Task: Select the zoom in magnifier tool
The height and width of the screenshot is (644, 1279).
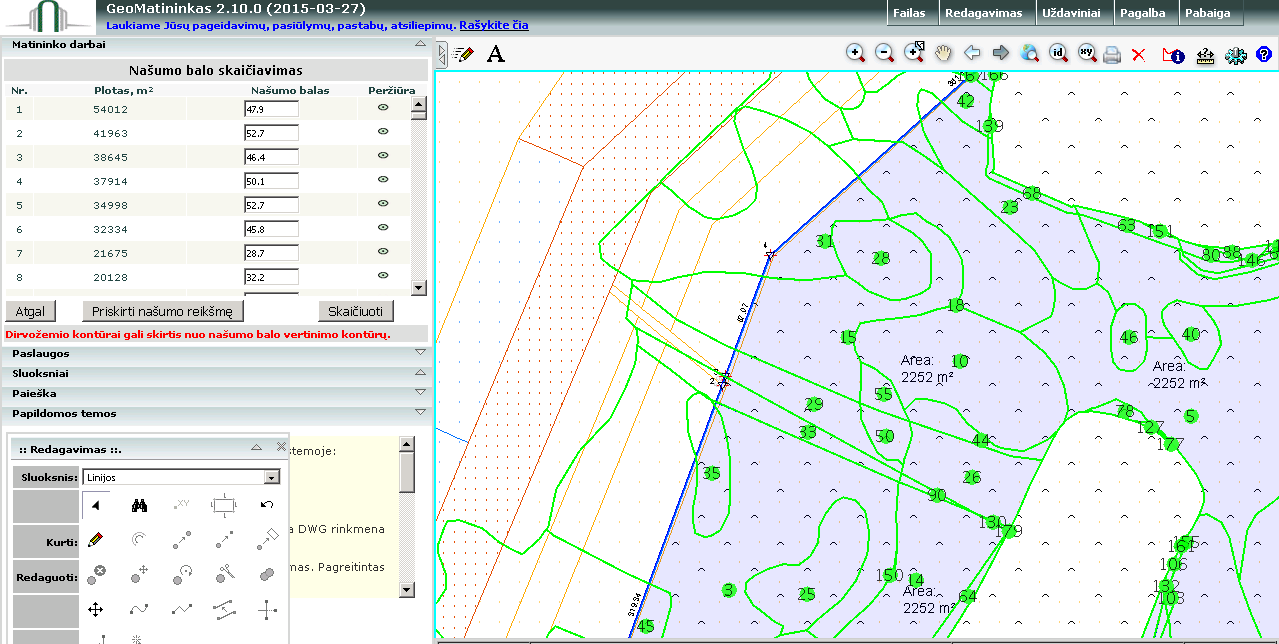Action: pyautogui.click(x=855, y=54)
